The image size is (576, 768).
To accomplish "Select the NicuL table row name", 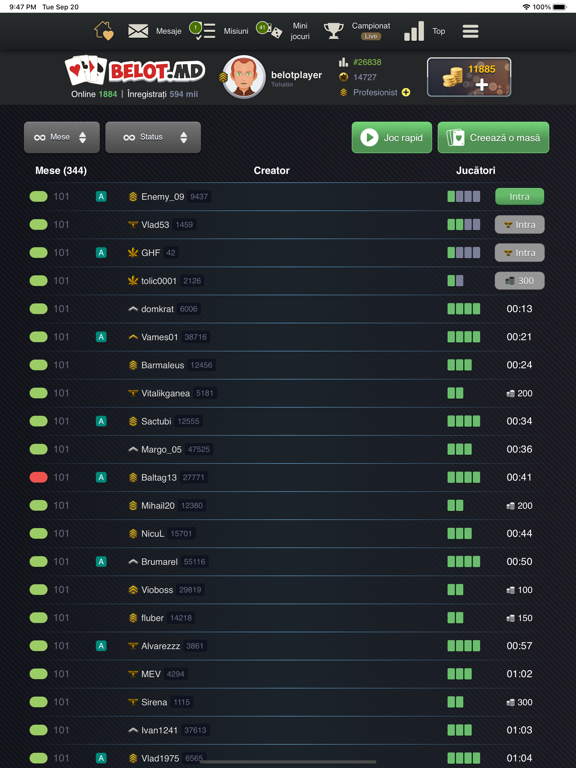I will pyautogui.click(x=152, y=533).
